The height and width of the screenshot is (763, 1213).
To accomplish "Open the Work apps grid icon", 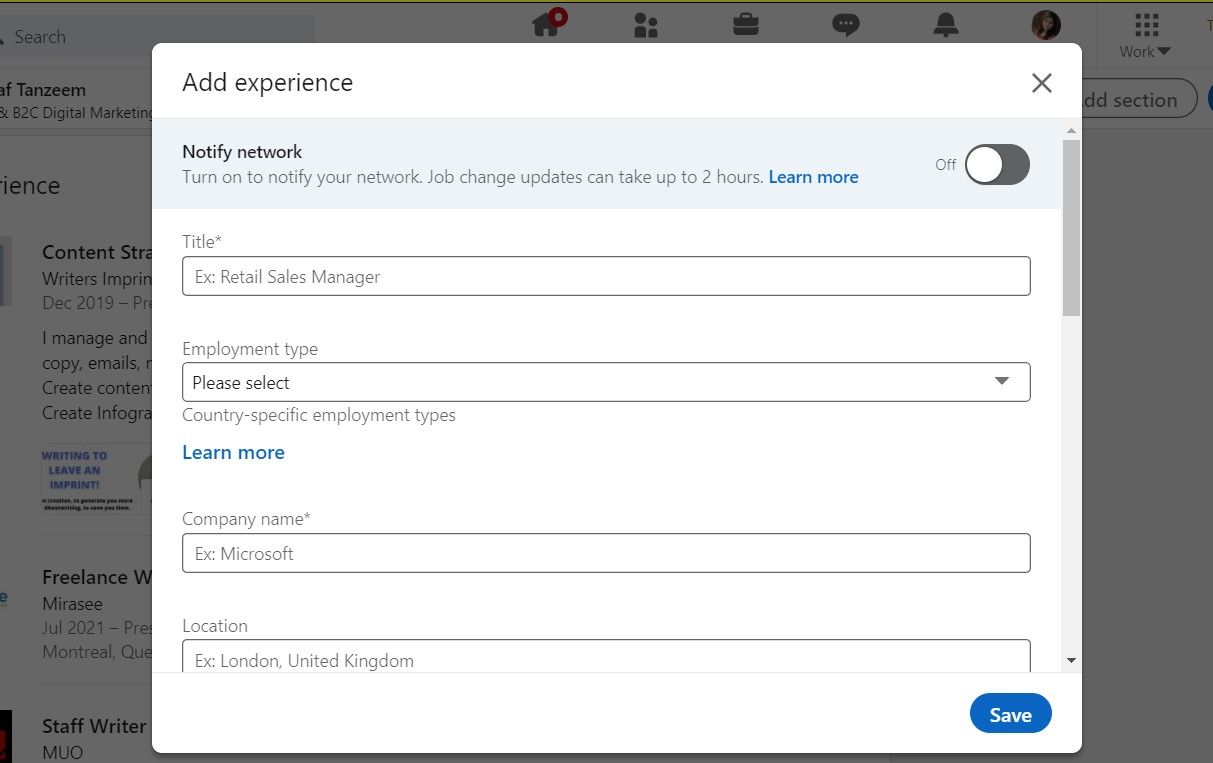I will (1146, 24).
